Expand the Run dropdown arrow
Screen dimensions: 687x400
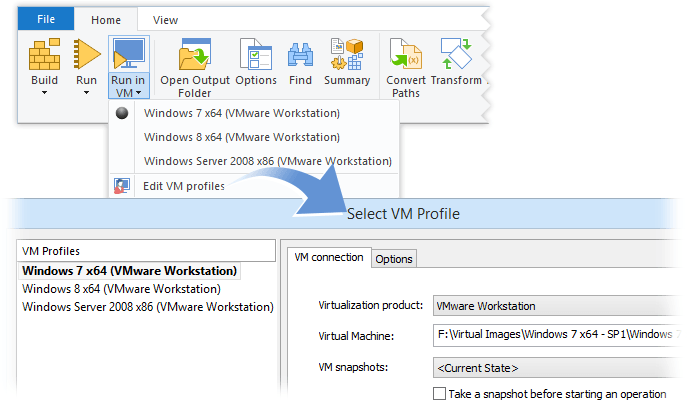86,92
